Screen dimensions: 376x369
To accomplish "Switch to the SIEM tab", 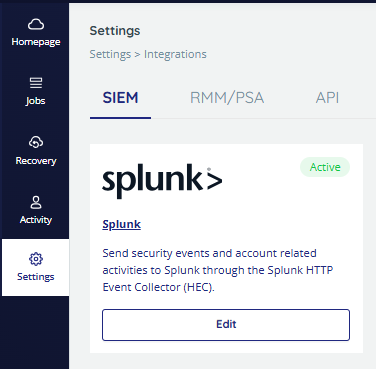I will tap(120, 98).
